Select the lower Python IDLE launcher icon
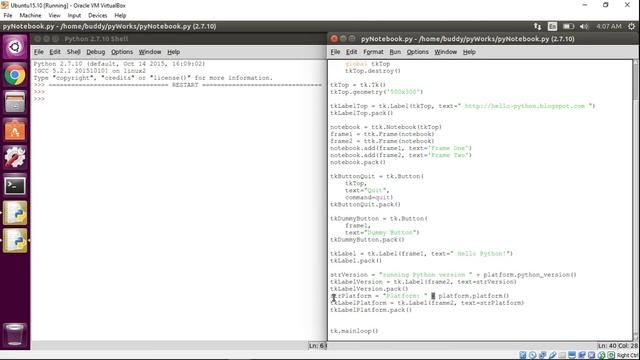 coord(15,240)
